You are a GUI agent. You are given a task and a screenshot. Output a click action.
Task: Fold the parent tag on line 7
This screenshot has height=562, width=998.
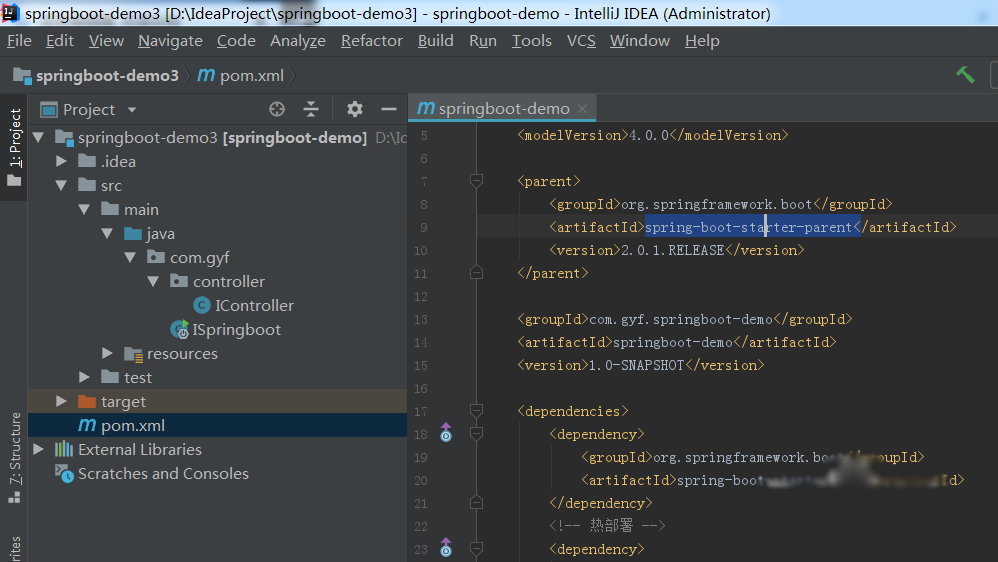pos(476,181)
